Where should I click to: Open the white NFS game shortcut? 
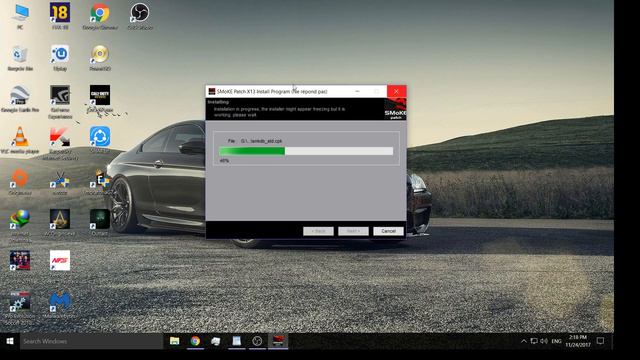tap(60, 260)
